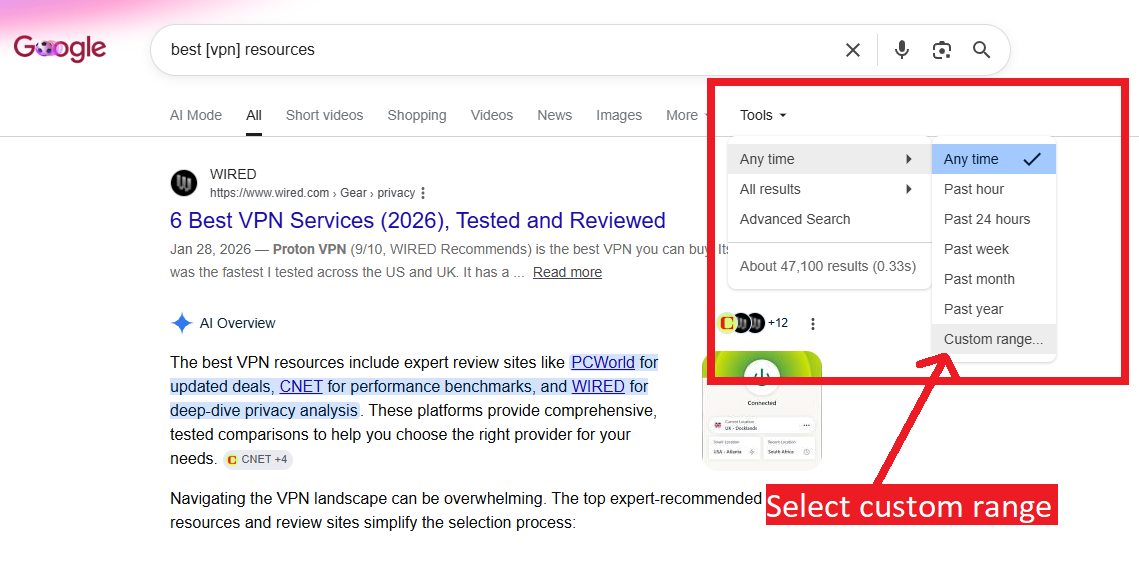Screen dimensions: 1139x563
Task: Click 'About 47,100 results (0.33s)' text
Action: click(828, 267)
